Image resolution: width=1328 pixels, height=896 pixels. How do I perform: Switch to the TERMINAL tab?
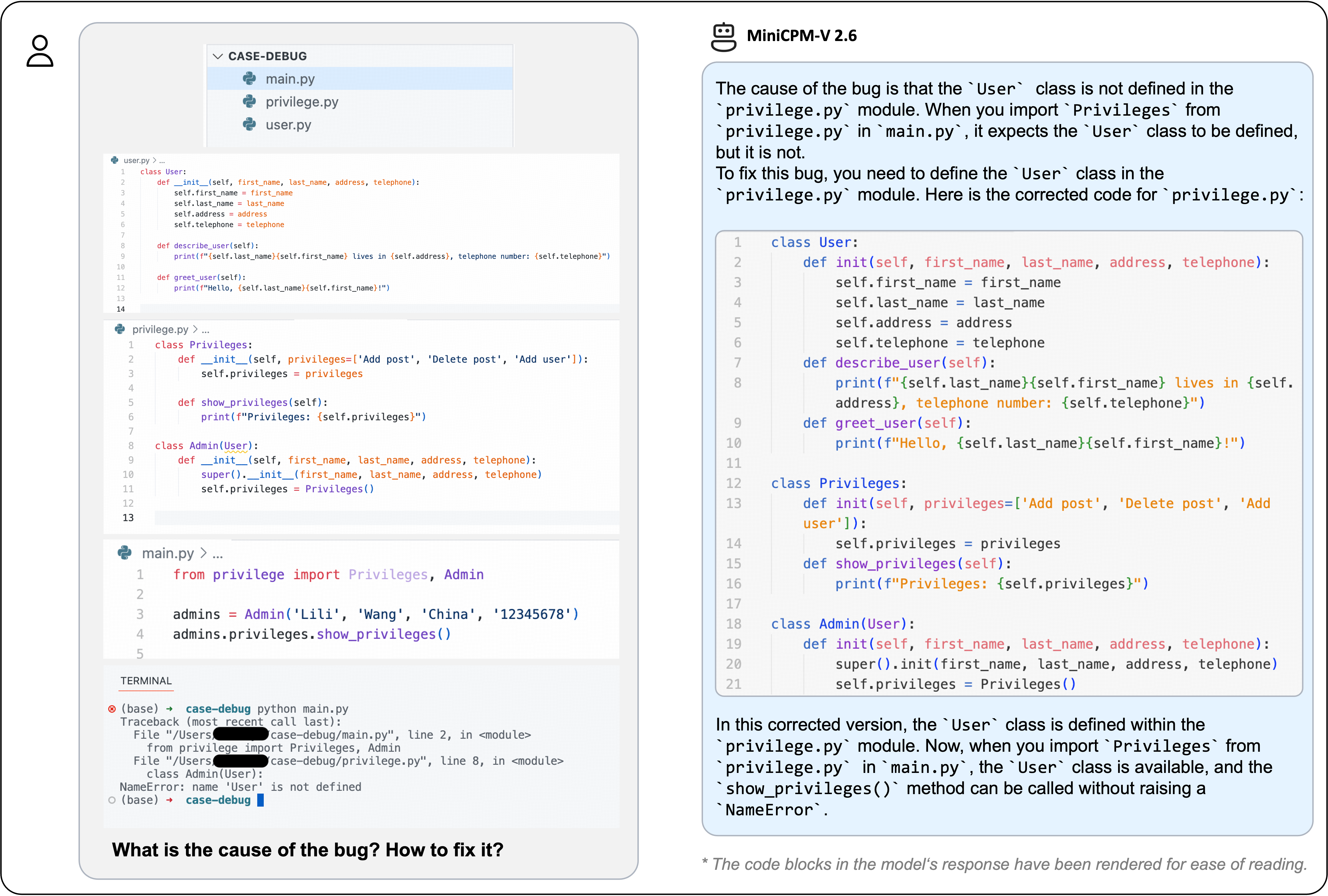tap(146, 681)
